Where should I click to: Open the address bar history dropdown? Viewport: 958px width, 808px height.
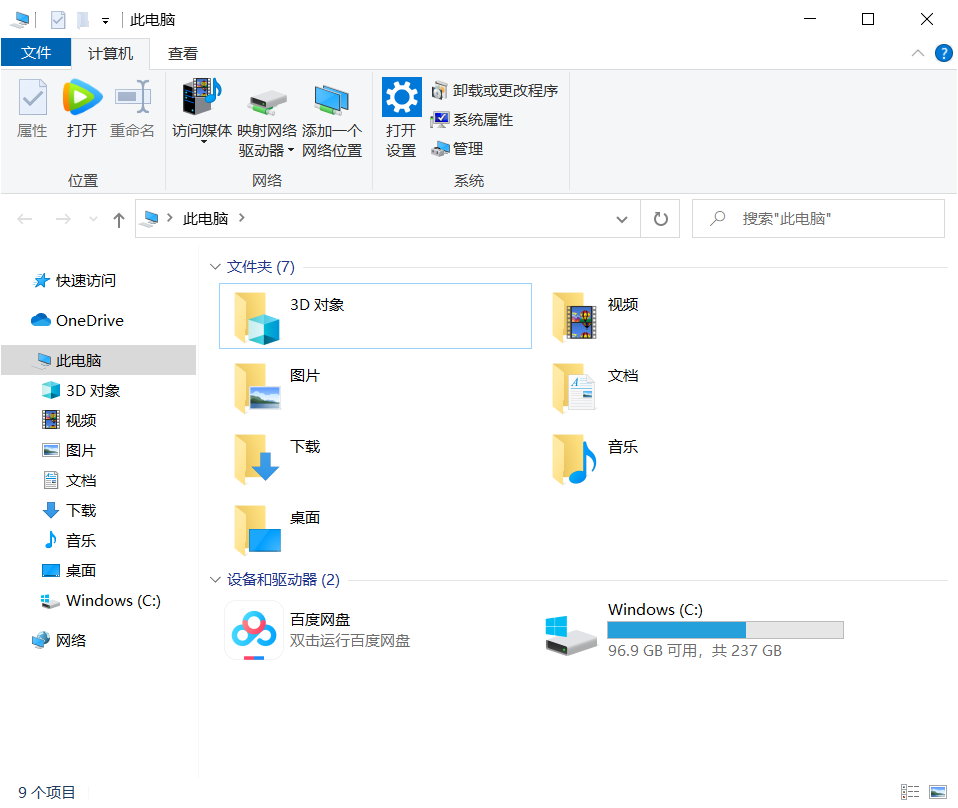(622, 218)
